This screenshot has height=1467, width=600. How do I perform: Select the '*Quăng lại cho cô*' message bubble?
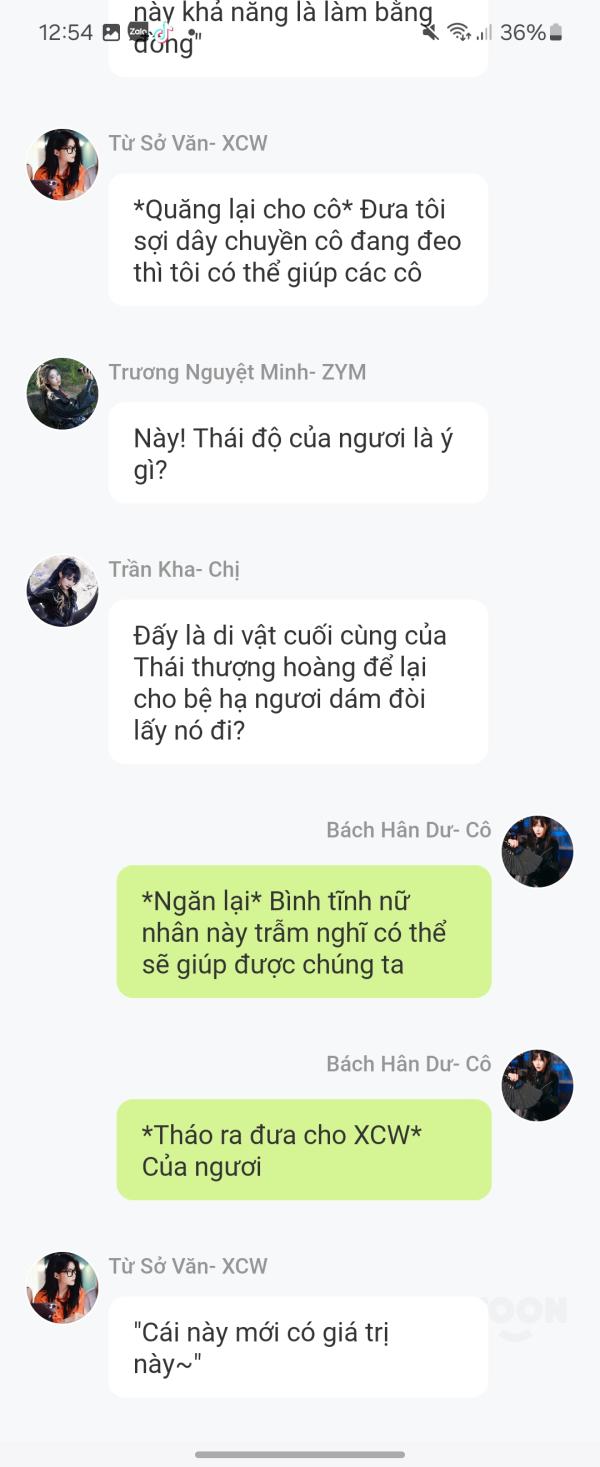(298, 240)
